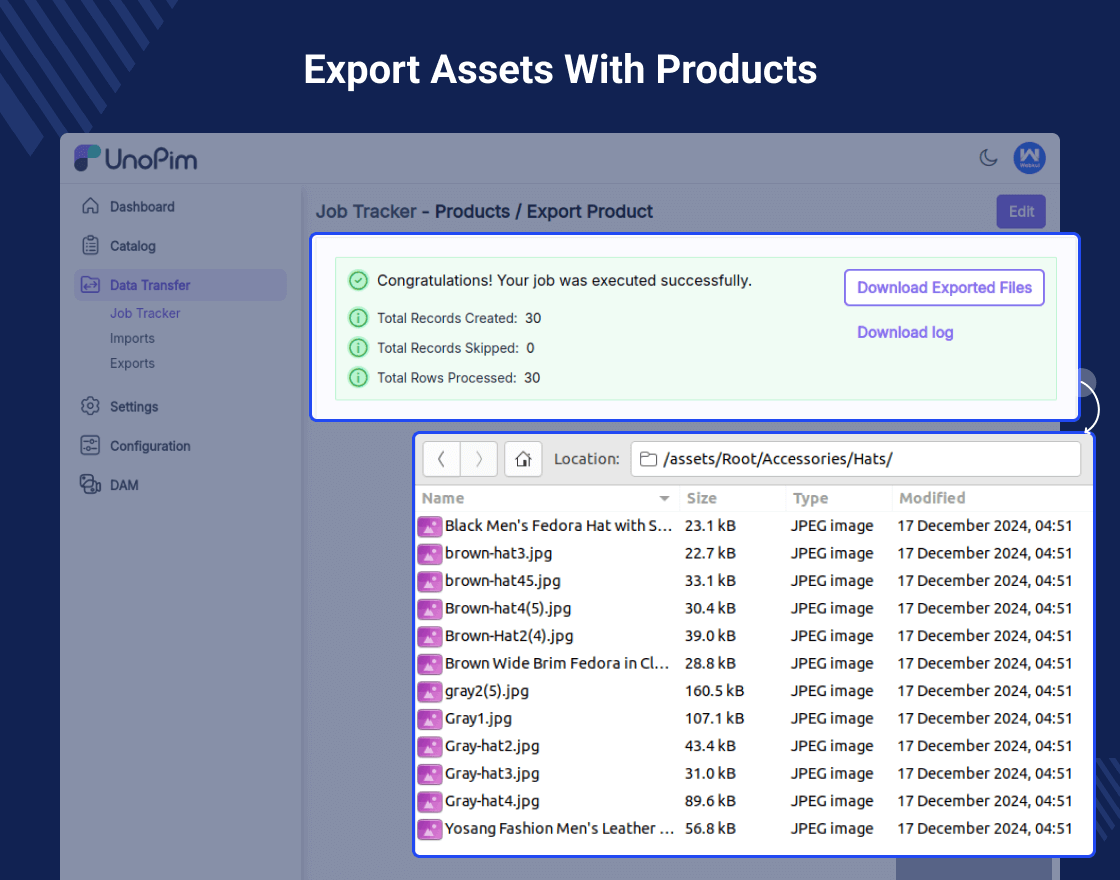
Task: Click the Data Transfer sidebar icon
Action: click(x=89, y=284)
